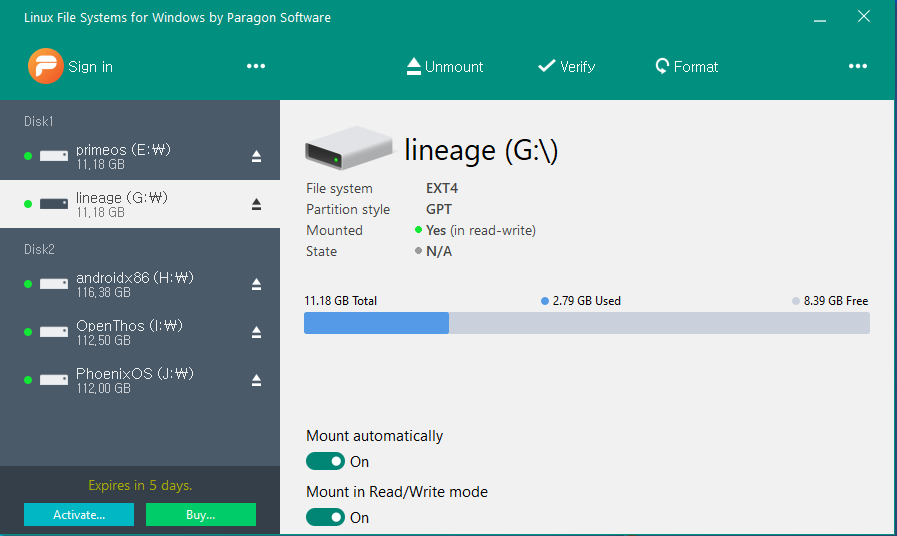
Task: Click the 'Yes (in read-write)' mounted status
Action: pyautogui.click(x=481, y=231)
